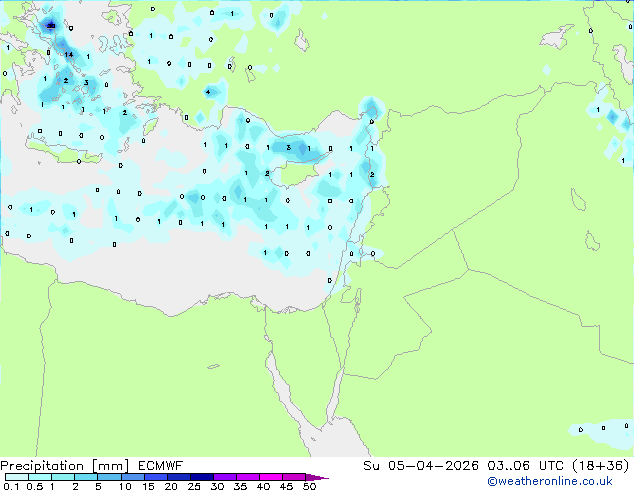Click the legend label '10'
The image size is (634, 490).
pos(125,486)
